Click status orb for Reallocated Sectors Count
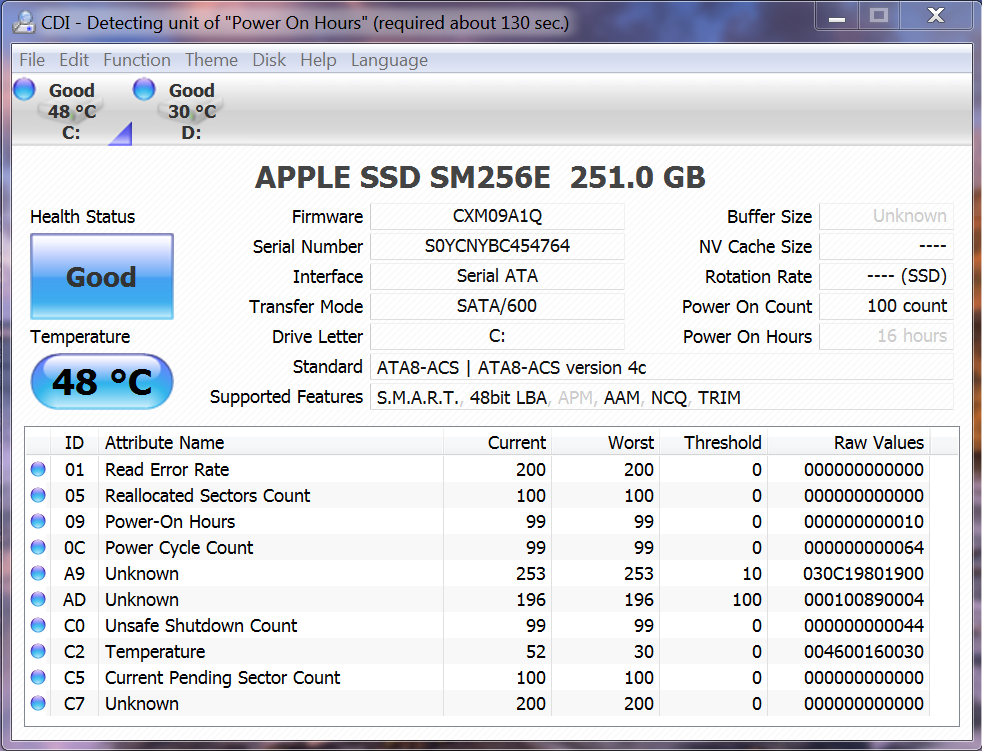The height and width of the screenshot is (751, 982). [39, 495]
